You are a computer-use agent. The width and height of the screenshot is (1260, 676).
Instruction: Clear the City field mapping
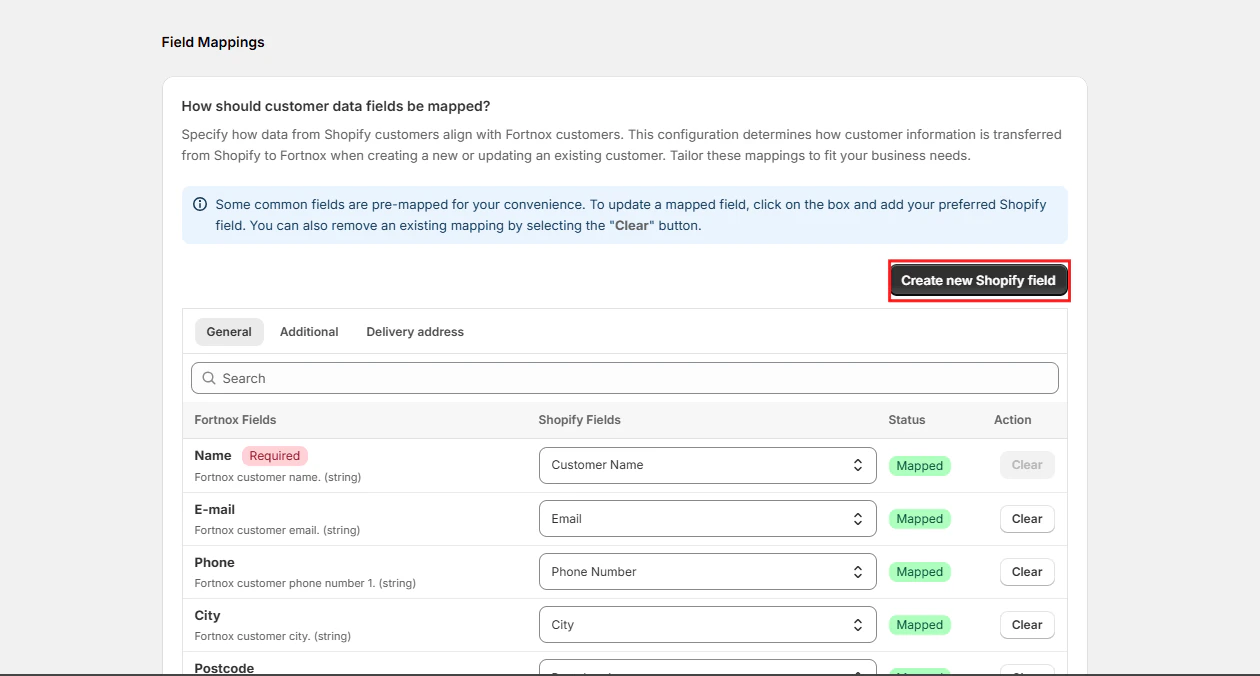point(1027,625)
